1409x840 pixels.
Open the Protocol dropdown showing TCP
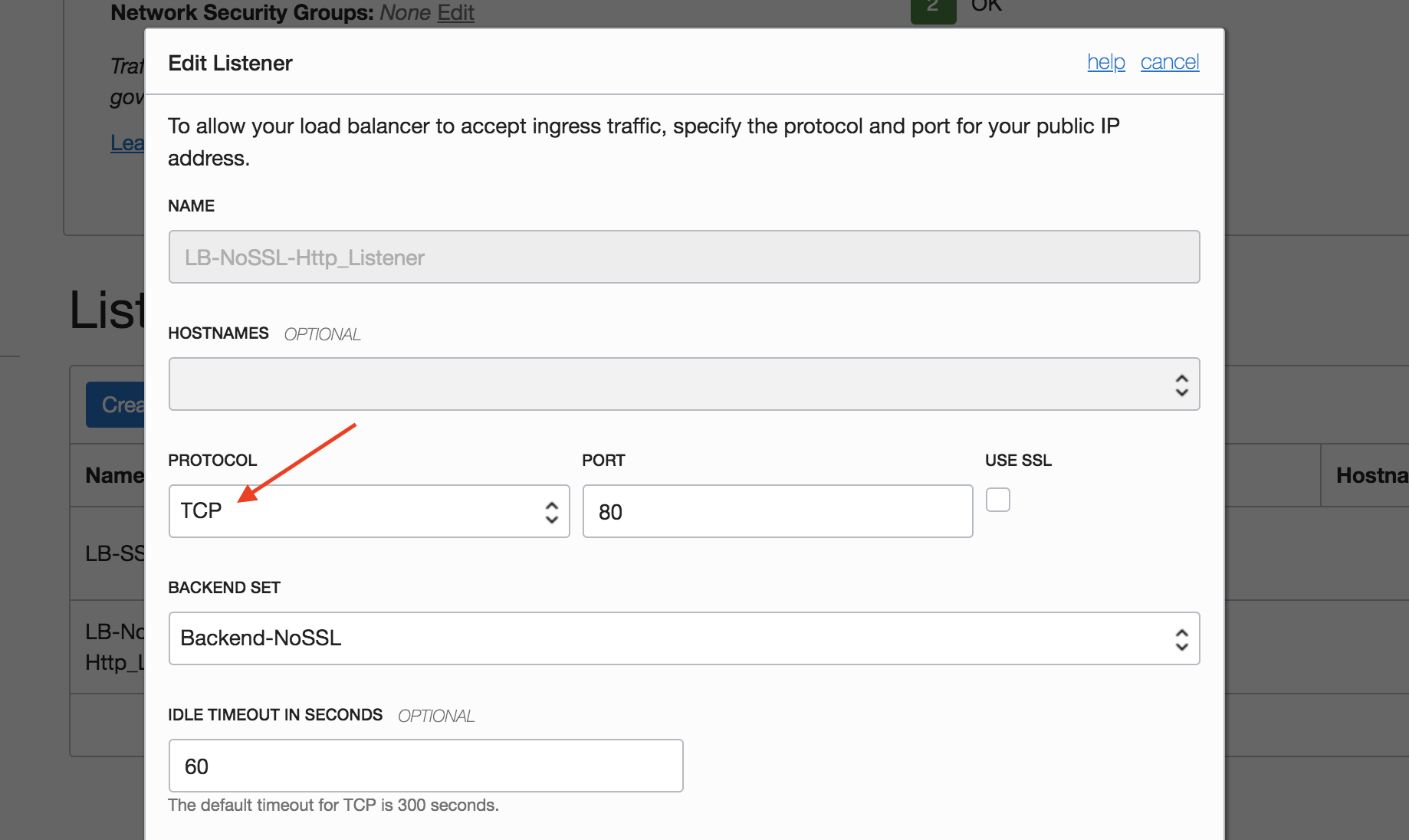[x=368, y=511]
